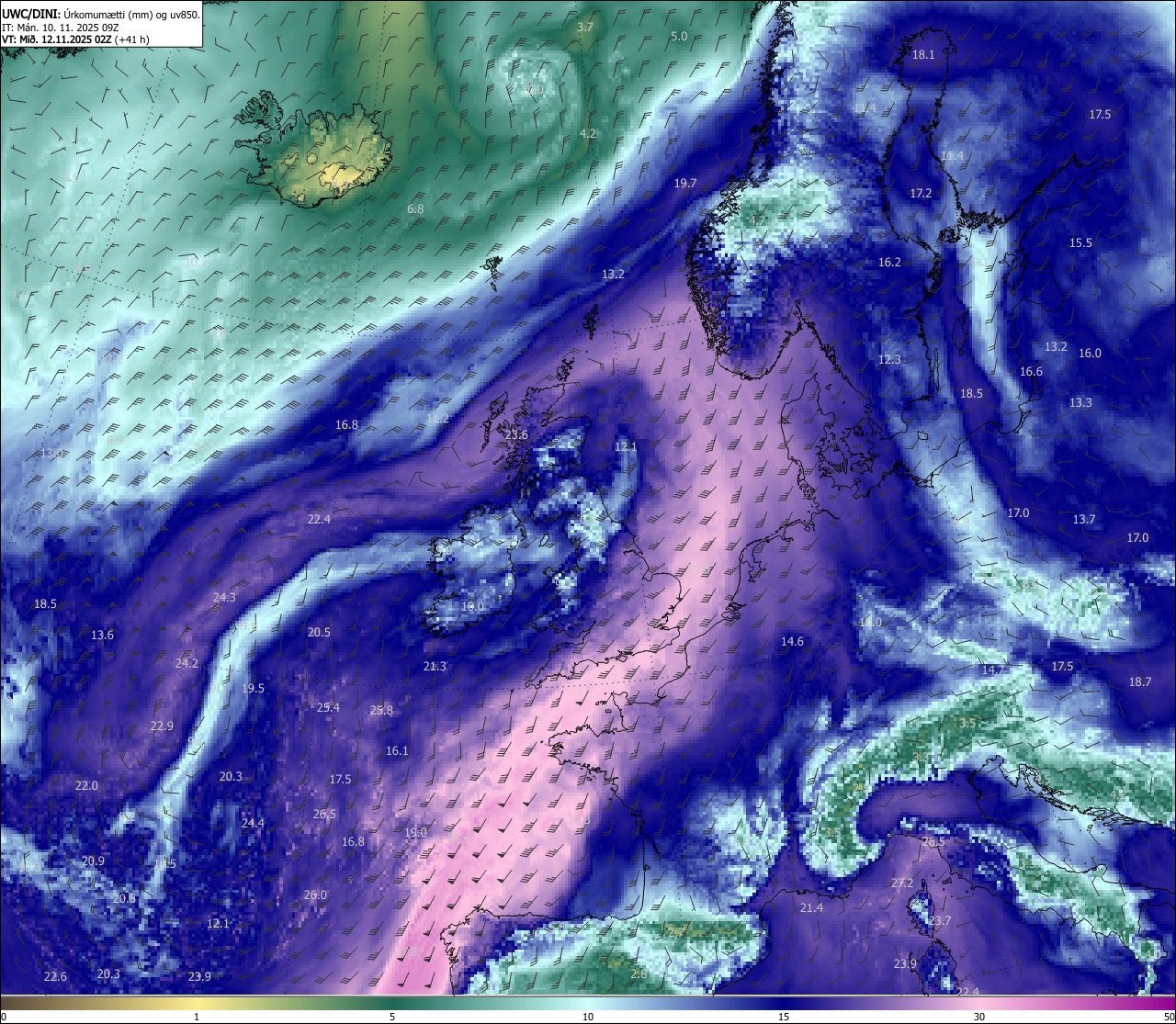Click the 25.4 value on the map
The height and width of the screenshot is (1024, 1176).
[x=328, y=707]
